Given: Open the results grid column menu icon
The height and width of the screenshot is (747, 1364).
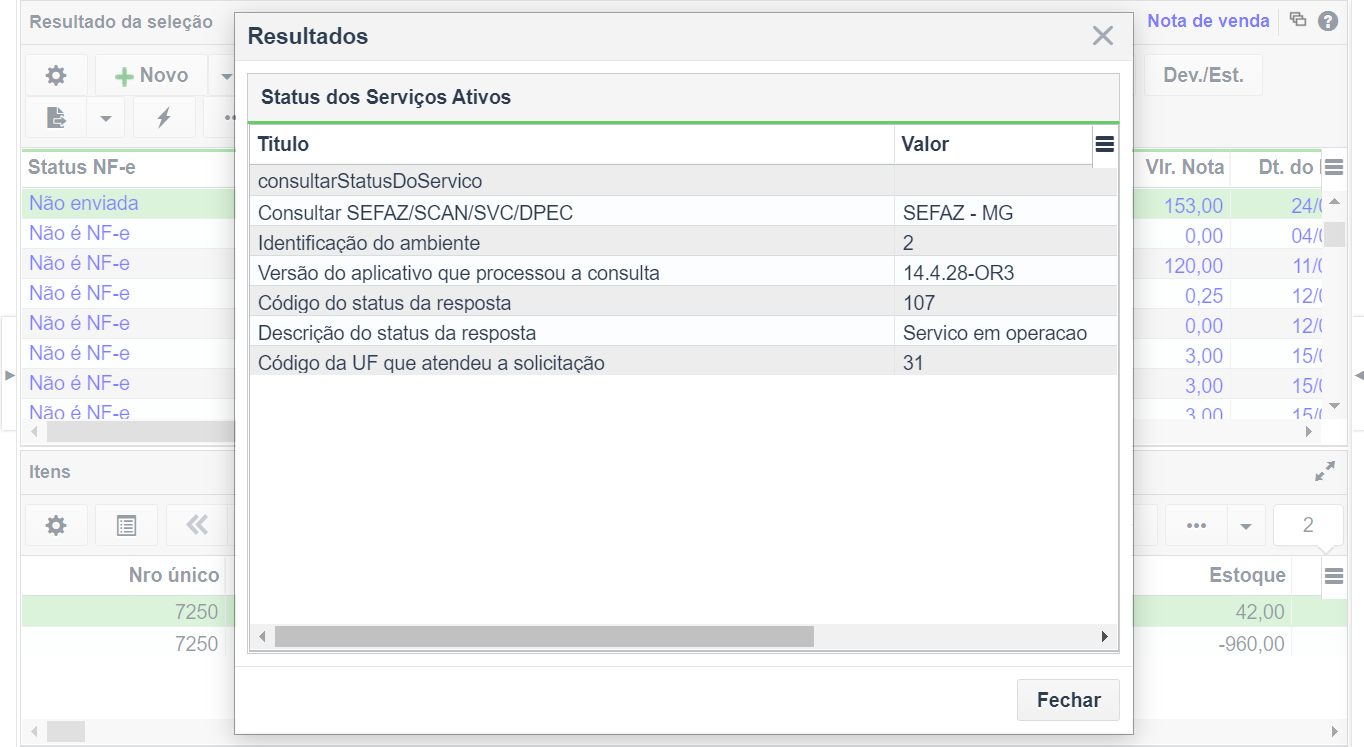Looking at the screenshot, I should (x=1105, y=144).
